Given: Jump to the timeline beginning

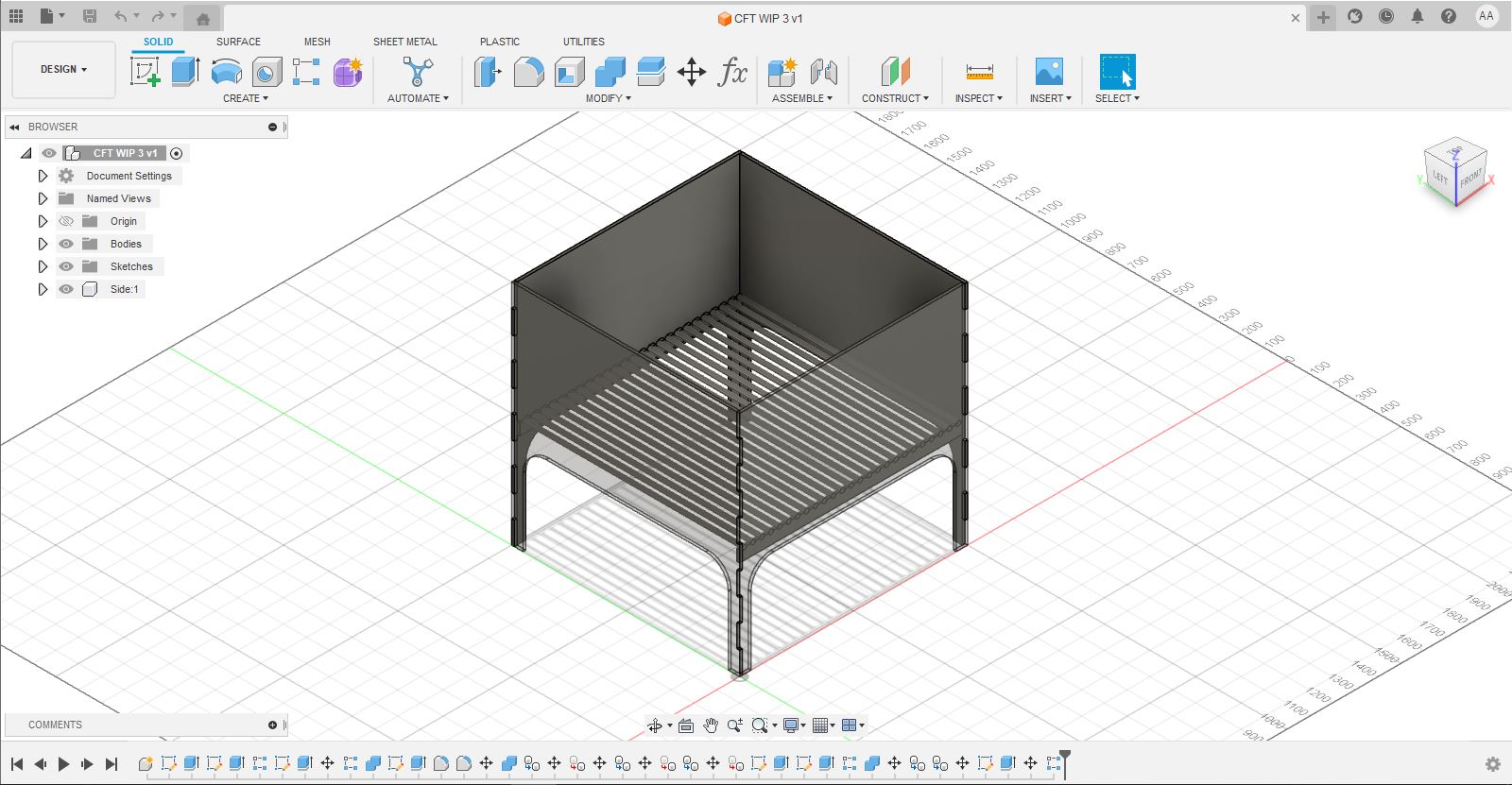Looking at the screenshot, I should tap(17, 763).
